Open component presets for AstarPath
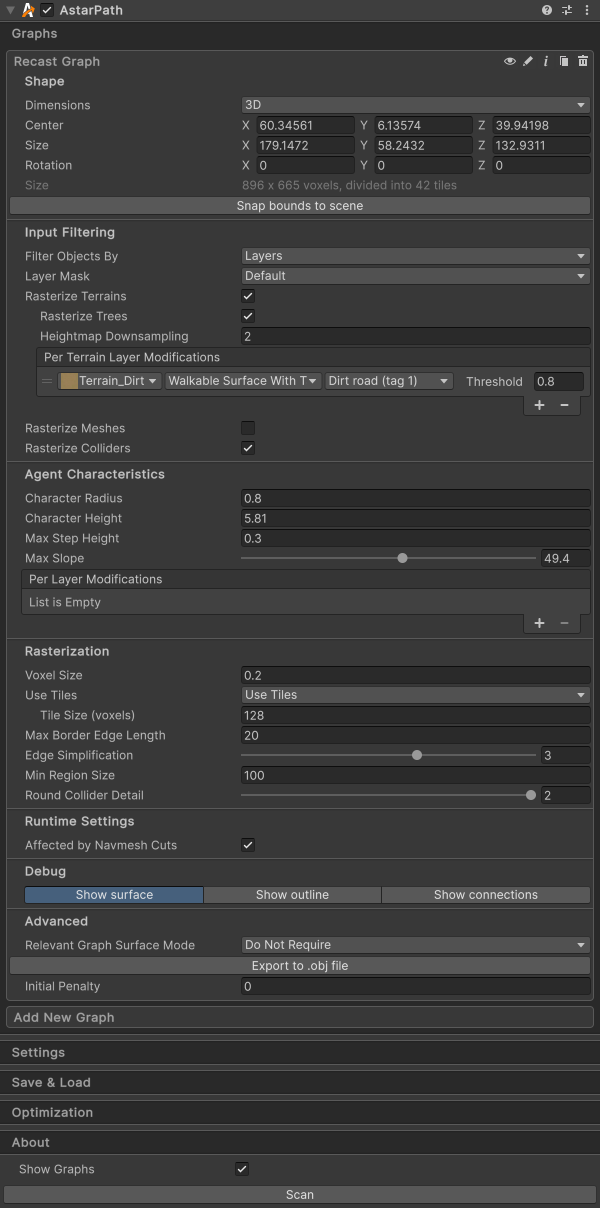Viewport: 600px width, 1208px height. coord(567,10)
